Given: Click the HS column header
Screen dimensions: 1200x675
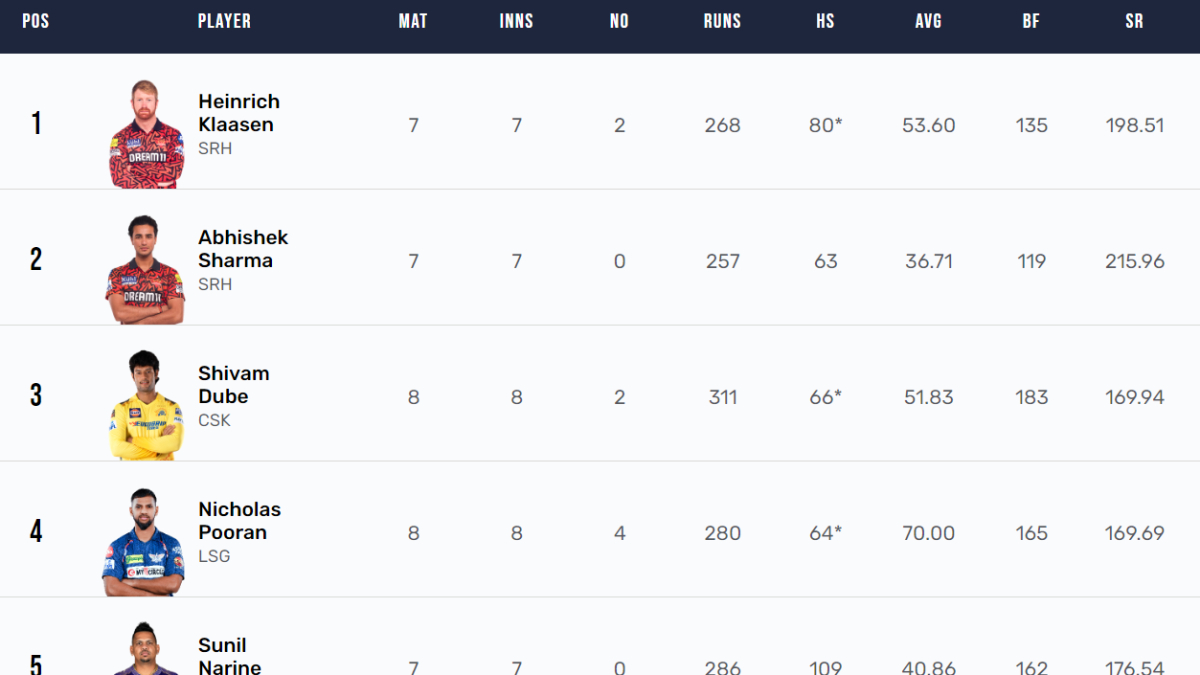Looking at the screenshot, I should 825,21.
